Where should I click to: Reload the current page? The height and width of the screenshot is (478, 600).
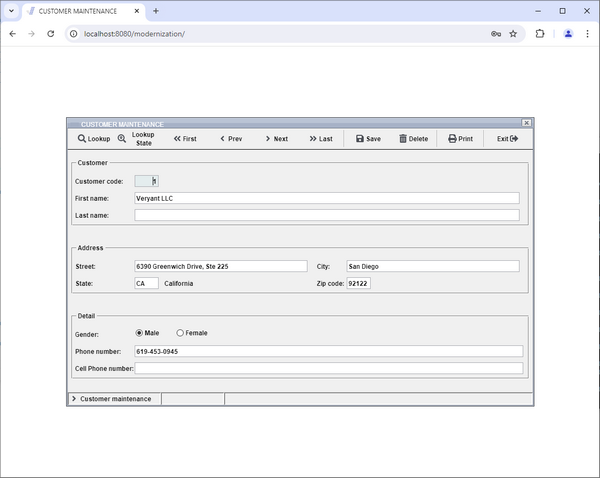coord(51,33)
